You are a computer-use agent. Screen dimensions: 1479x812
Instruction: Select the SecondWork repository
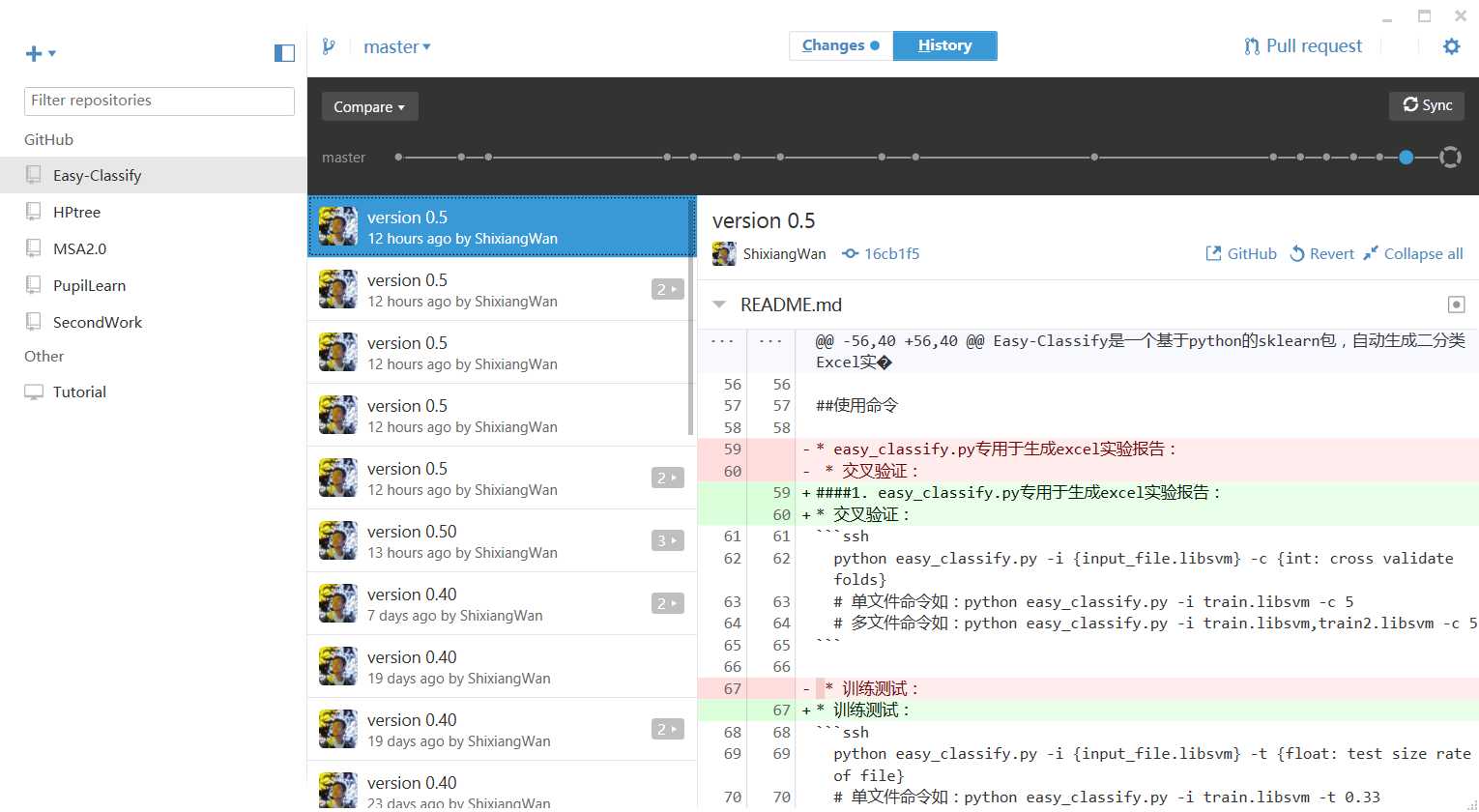point(153,322)
